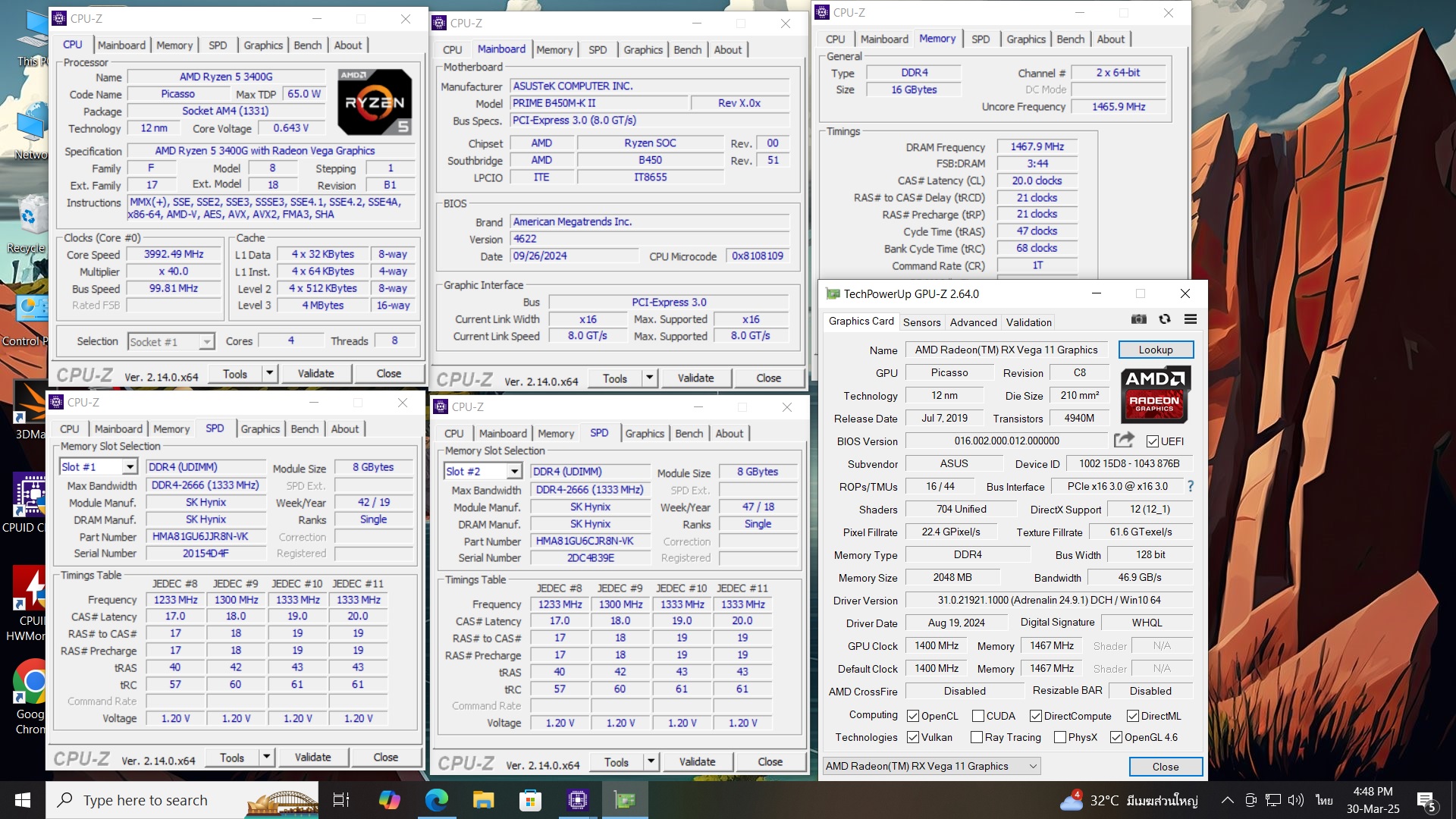Screen dimensions: 1456x819
Task: Open the Validation tab in GPU-Z
Action: click(x=1028, y=322)
